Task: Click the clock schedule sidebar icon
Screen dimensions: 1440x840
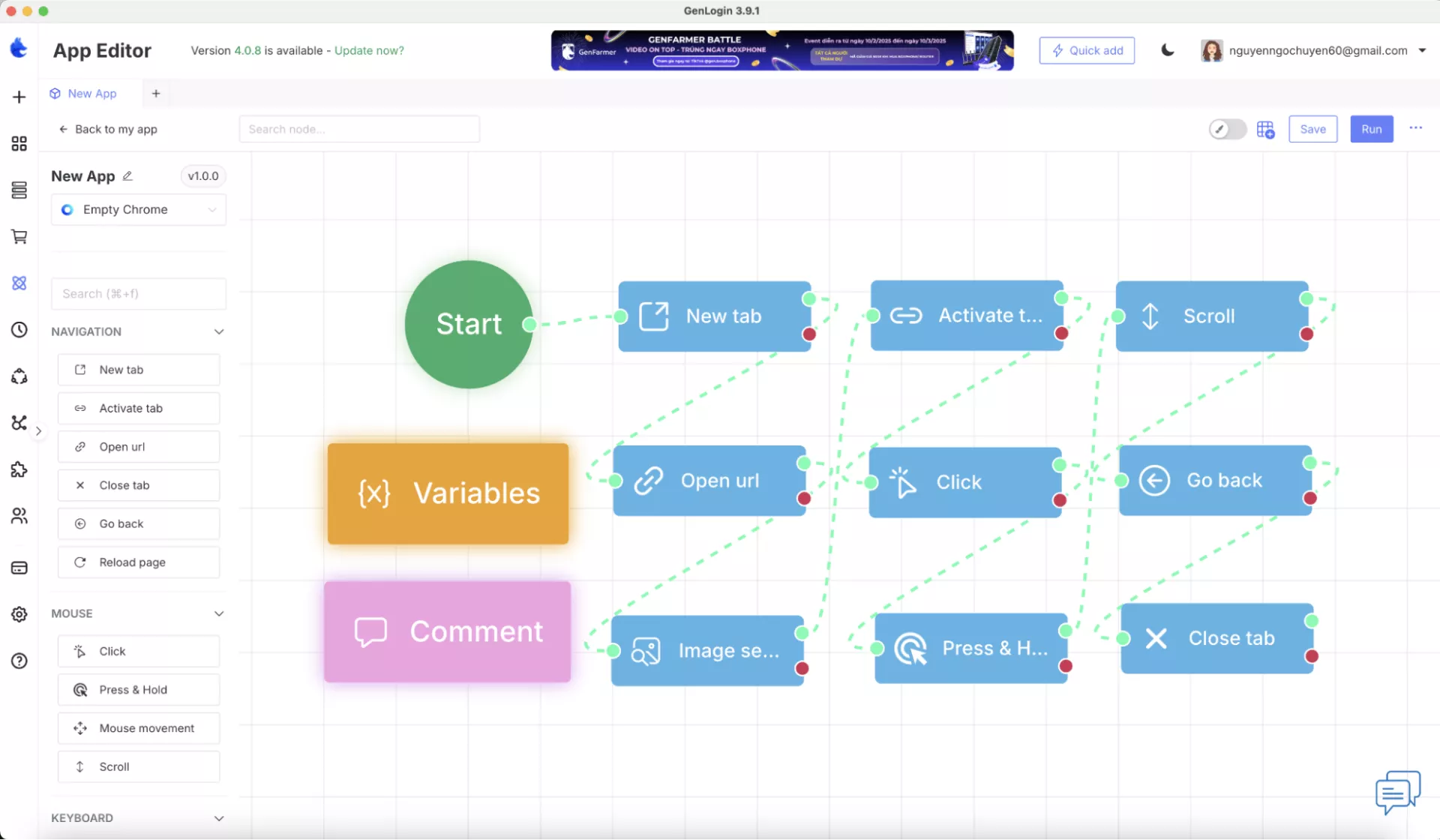Action: 19,330
